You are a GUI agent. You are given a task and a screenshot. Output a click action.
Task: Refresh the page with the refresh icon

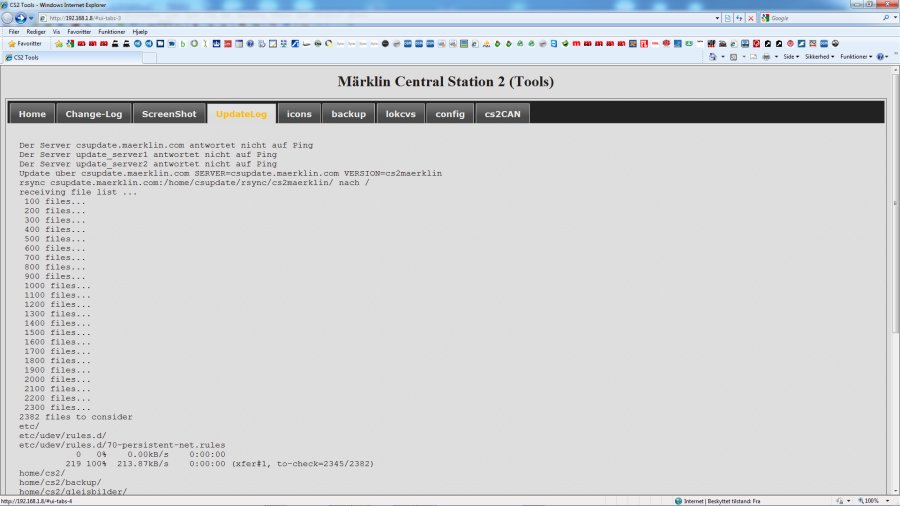click(739, 18)
